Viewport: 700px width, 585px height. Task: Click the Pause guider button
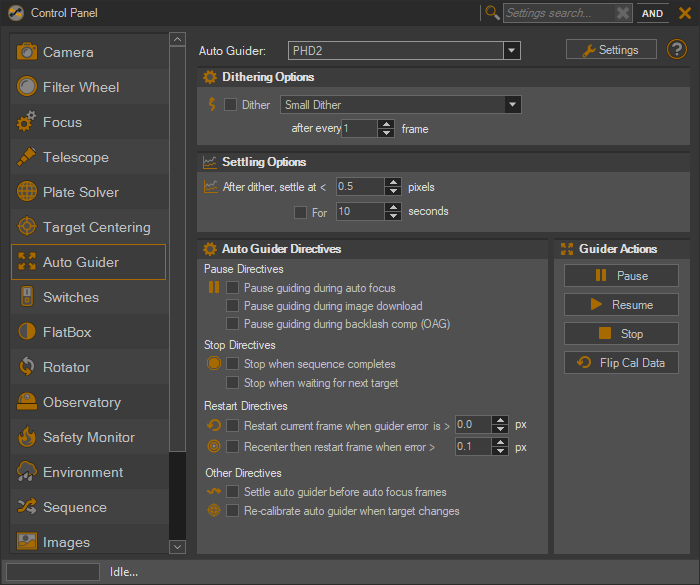621,275
